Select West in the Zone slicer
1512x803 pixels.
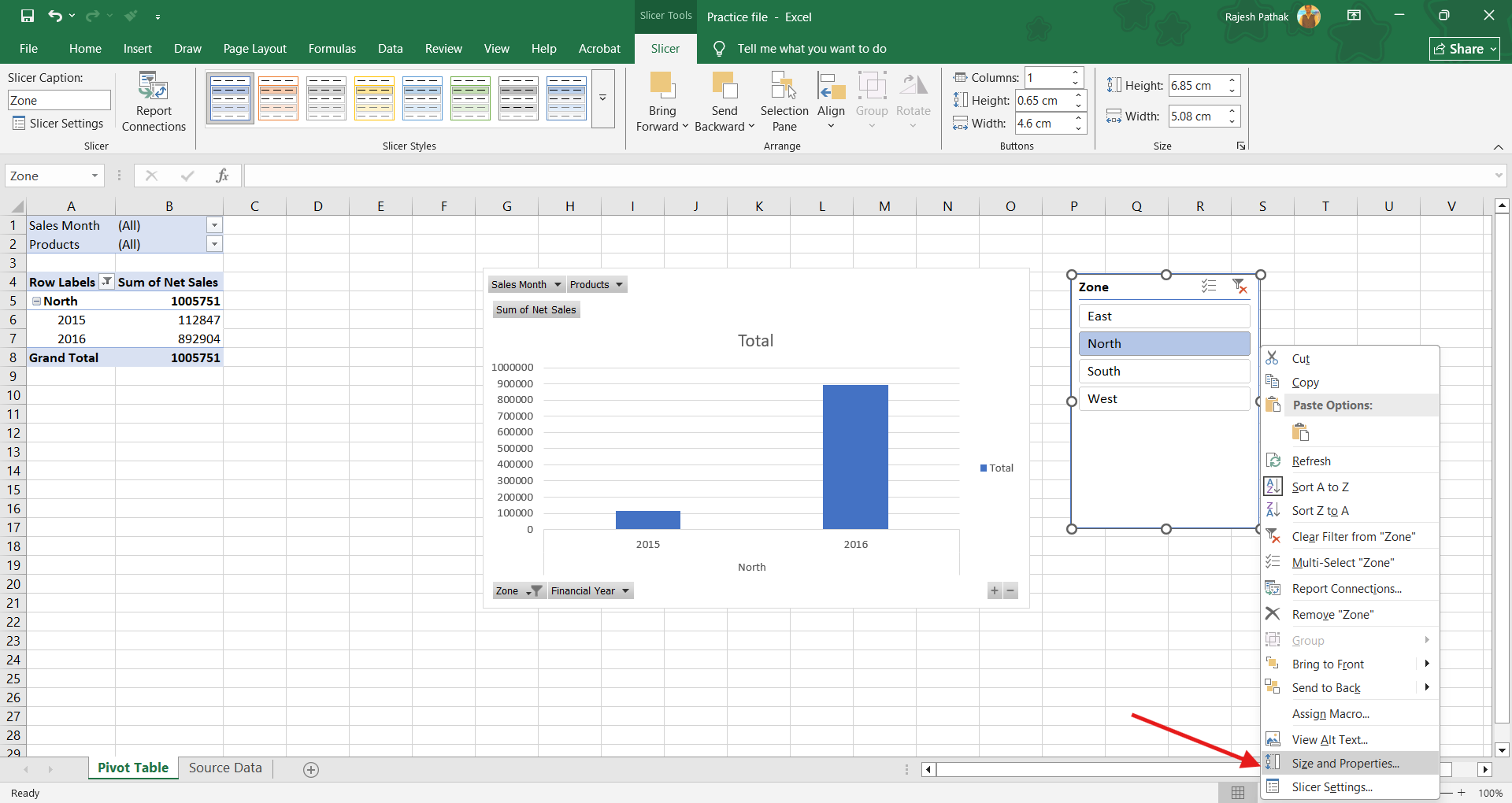click(1163, 399)
